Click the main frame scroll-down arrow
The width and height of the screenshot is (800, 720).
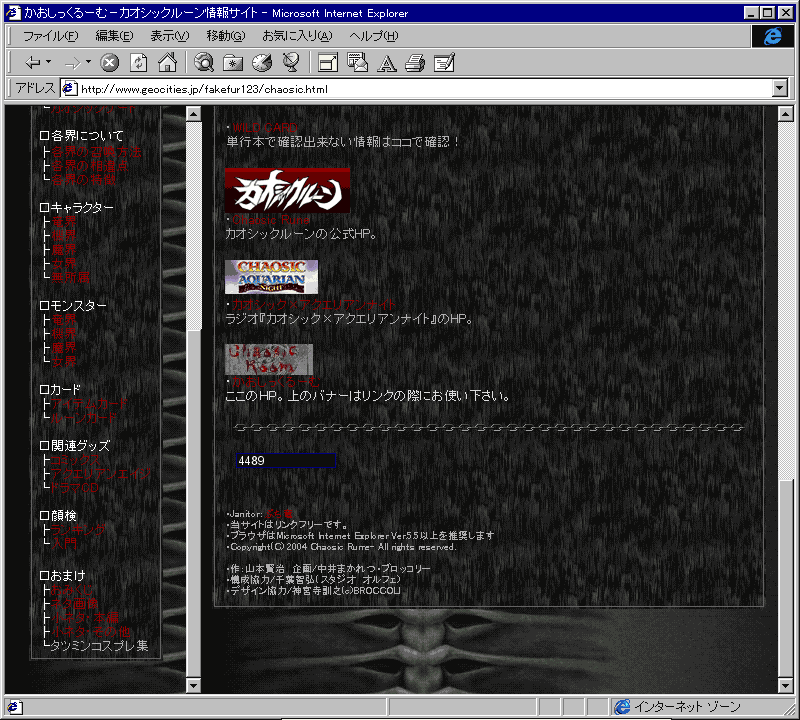coord(786,685)
